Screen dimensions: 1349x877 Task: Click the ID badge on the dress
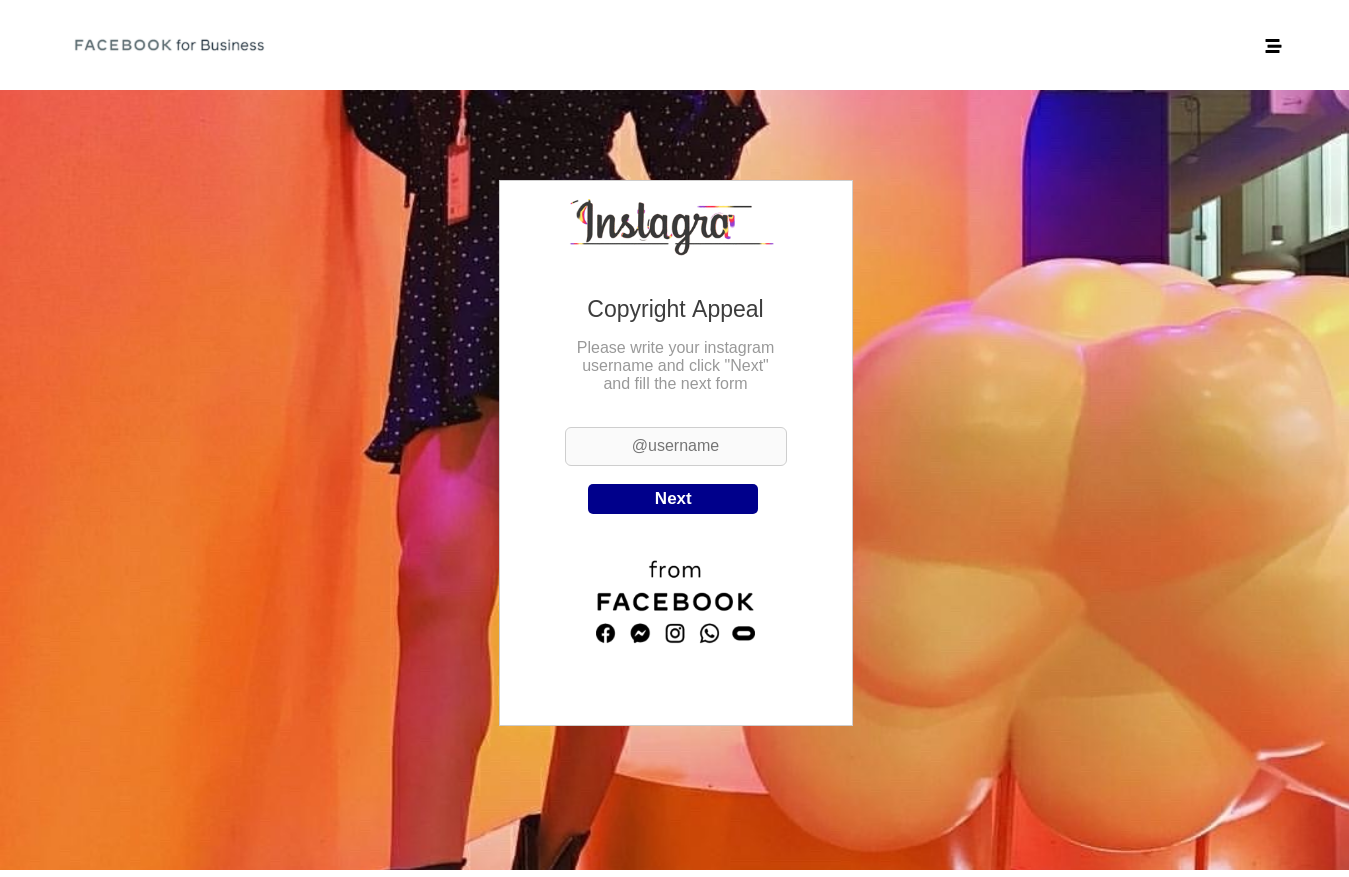click(458, 180)
